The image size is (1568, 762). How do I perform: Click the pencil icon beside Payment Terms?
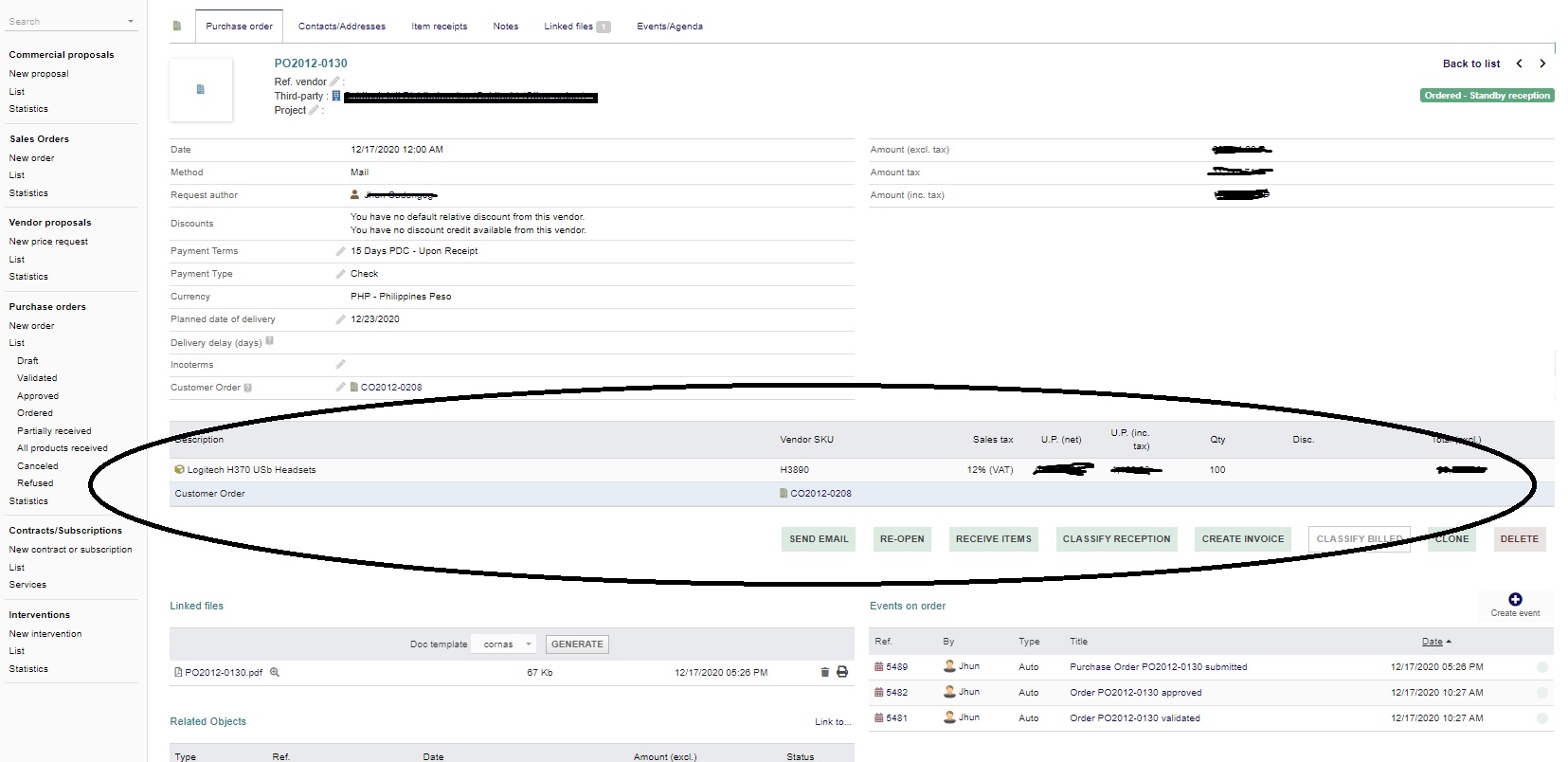pos(340,251)
